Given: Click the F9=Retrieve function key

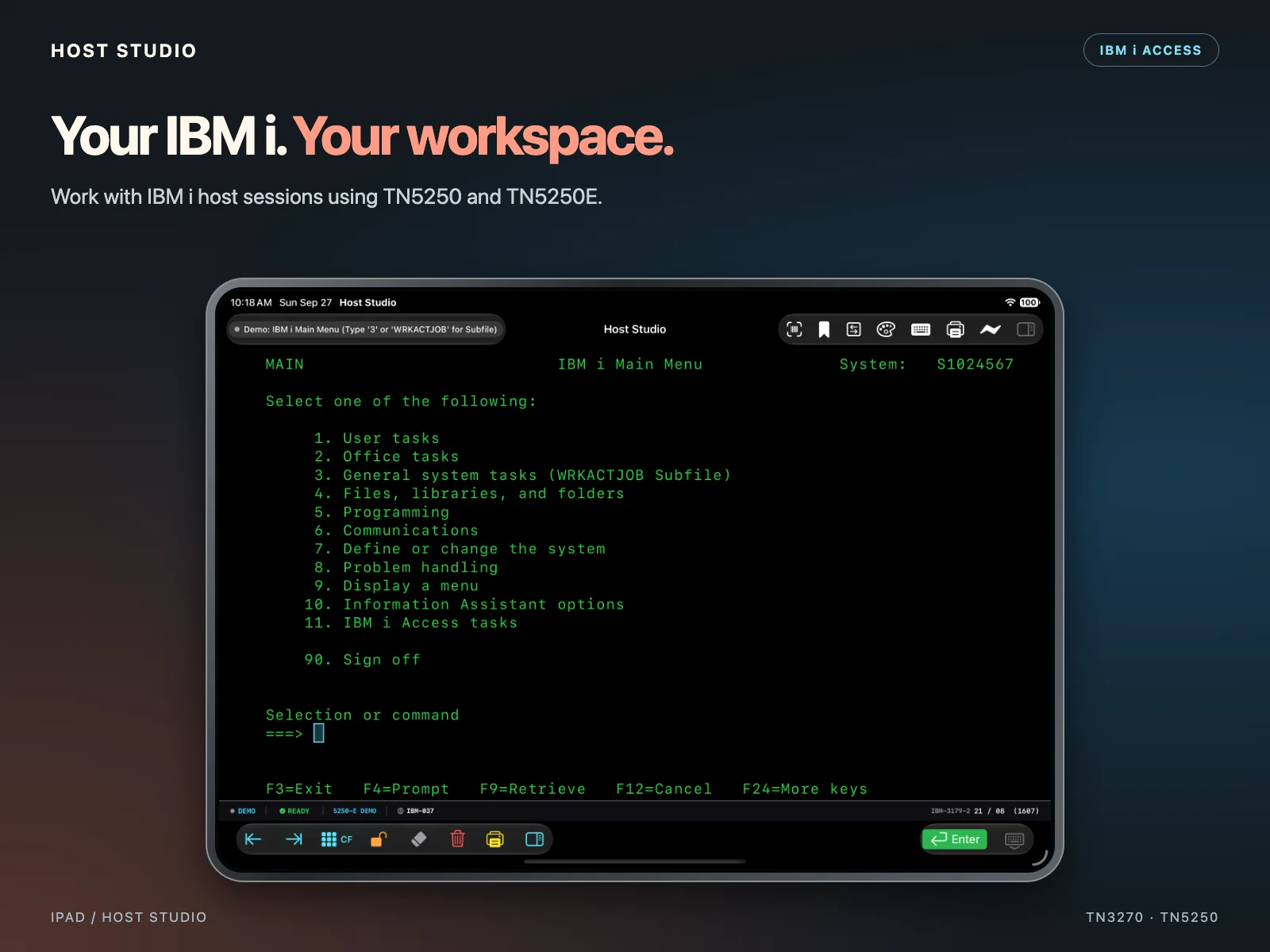Looking at the screenshot, I should [x=533, y=789].
